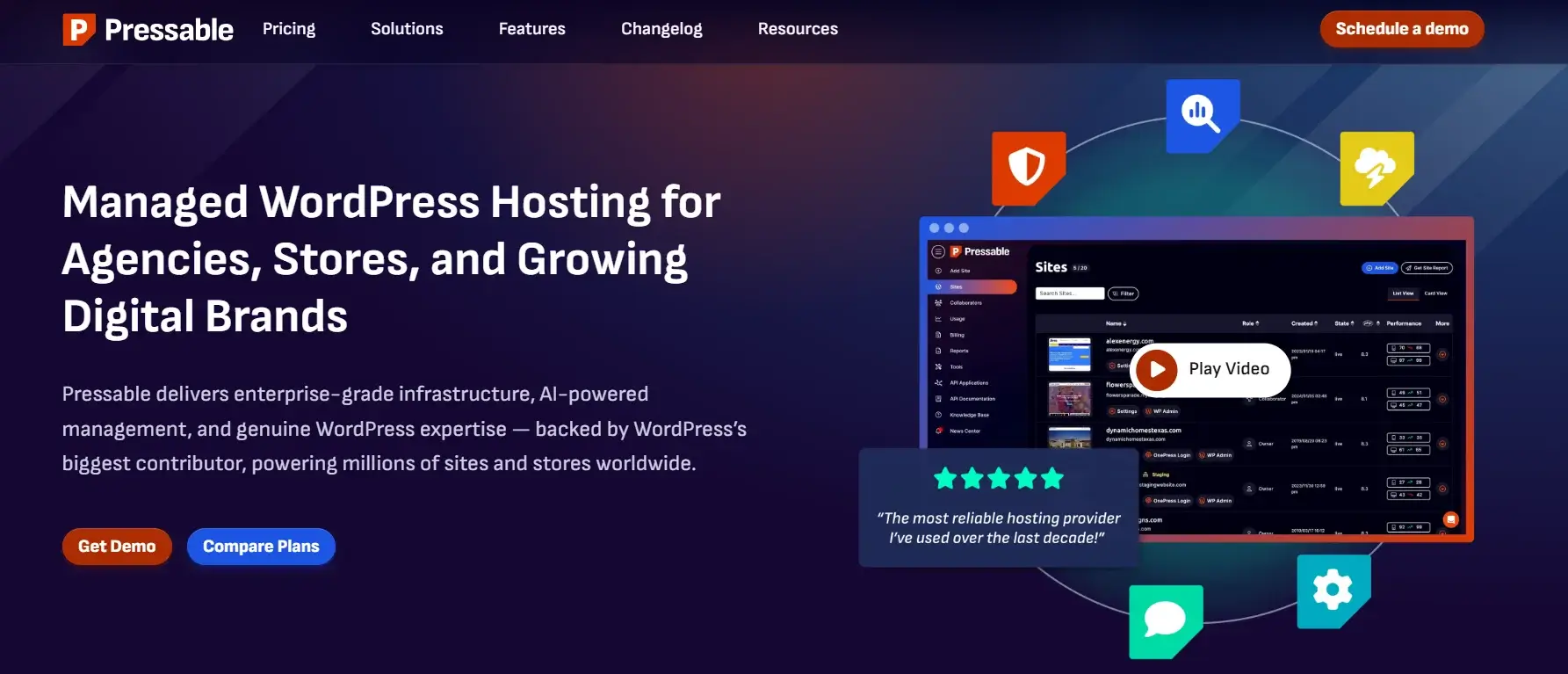The width and height of the screenshot is (1568, 674).
Task: Open More options for alexenergy.com row
Action: [x=1442, y=355]
